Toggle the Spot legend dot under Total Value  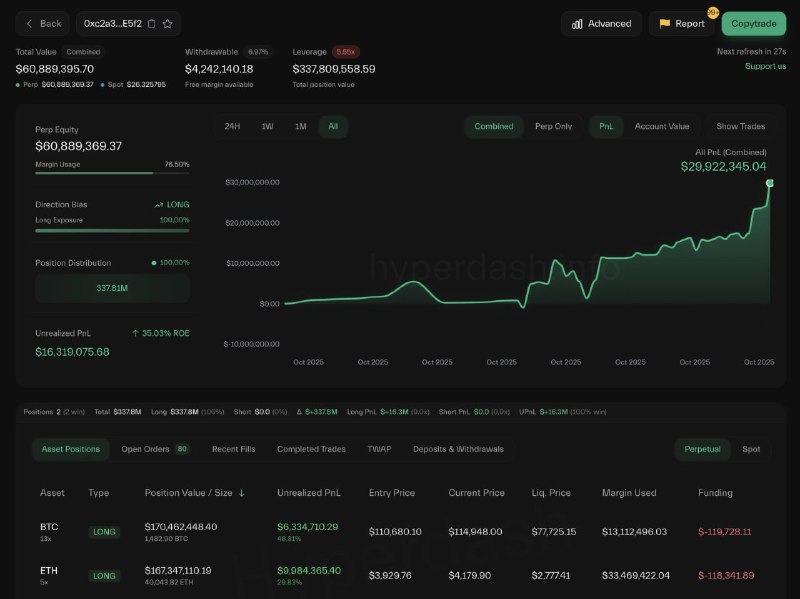click(102, 84)
